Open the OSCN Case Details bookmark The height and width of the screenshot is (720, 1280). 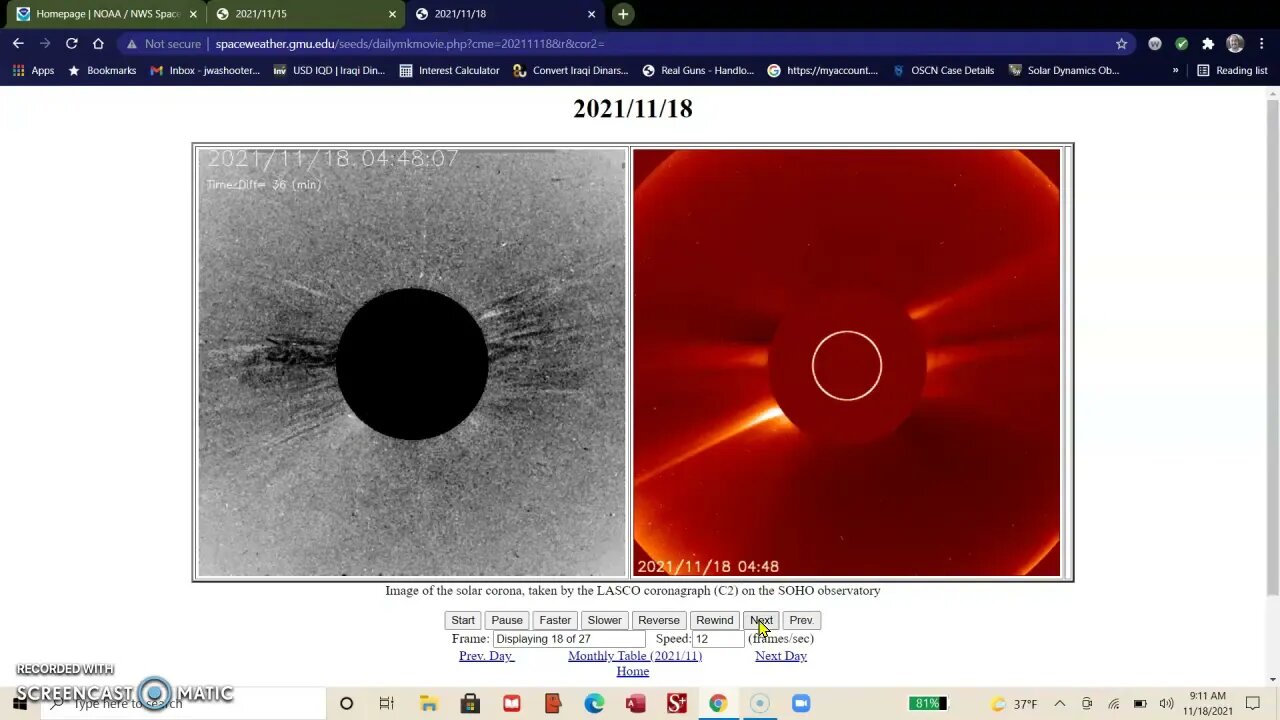pyautogui.click(x=943, y=71)
